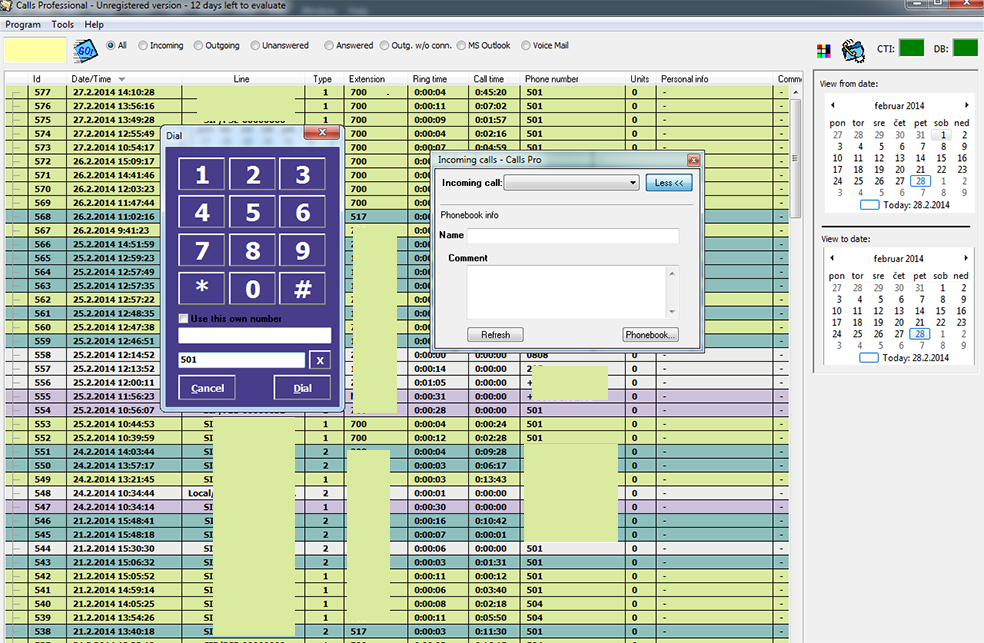The image size is (984, 643).
Task: Click the Refresh button
Action: pyautogui.click(x=495, y=334)
